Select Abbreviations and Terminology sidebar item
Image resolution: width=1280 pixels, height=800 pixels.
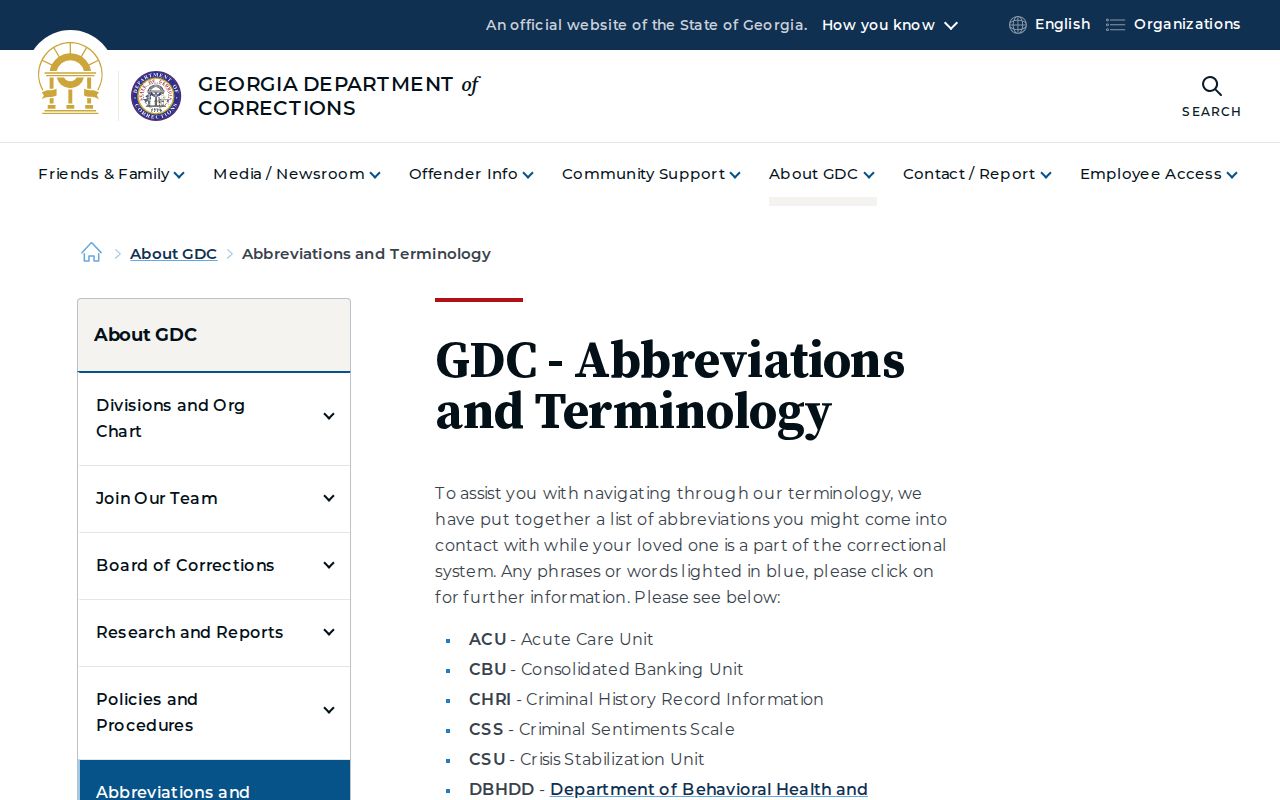(x=214, y=780)
